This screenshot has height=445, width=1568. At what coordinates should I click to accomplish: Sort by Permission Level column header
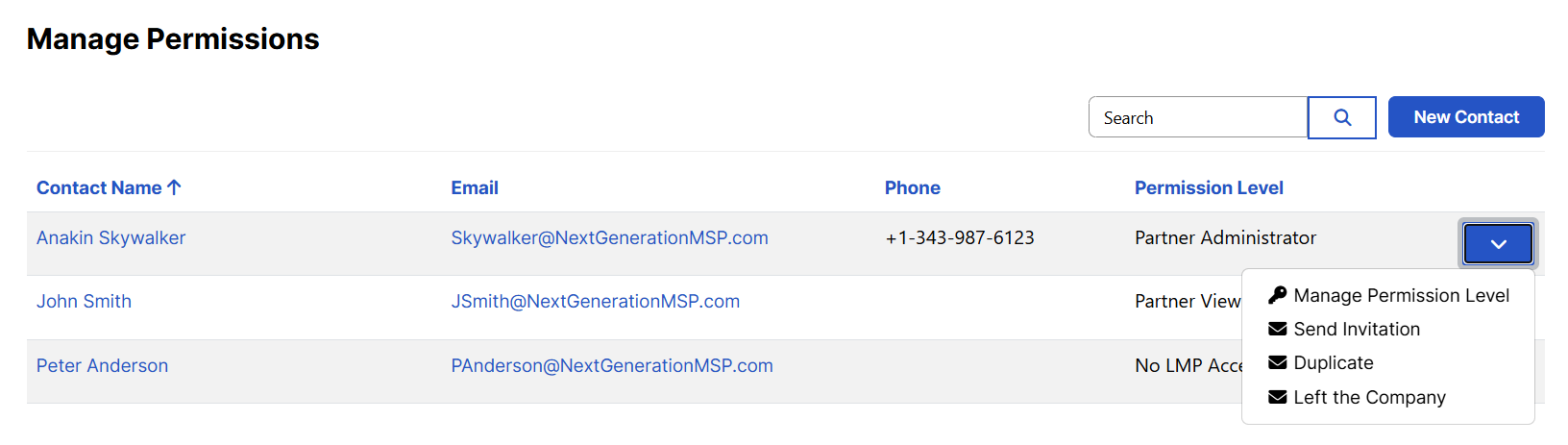tap(1209, 187)
